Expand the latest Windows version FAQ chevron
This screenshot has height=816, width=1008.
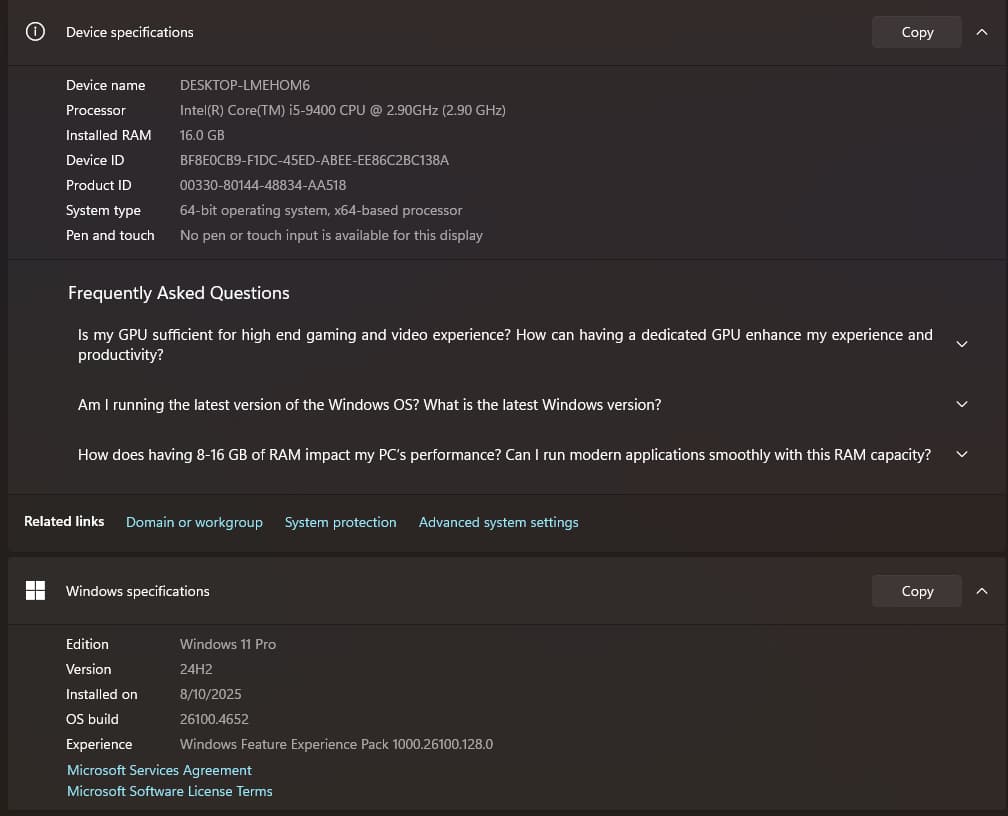pos(962,404)
